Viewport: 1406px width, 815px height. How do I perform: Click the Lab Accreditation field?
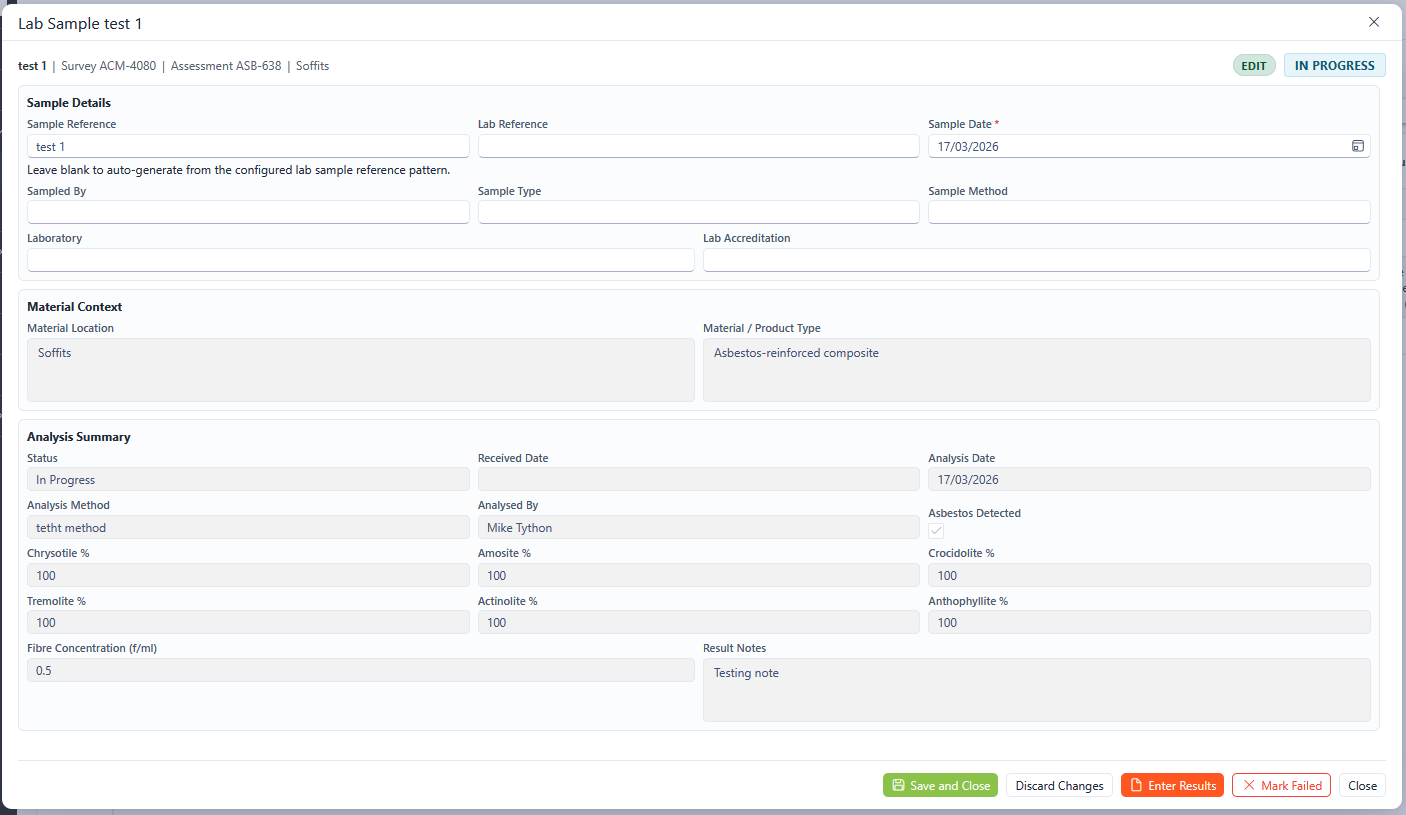1036,260
